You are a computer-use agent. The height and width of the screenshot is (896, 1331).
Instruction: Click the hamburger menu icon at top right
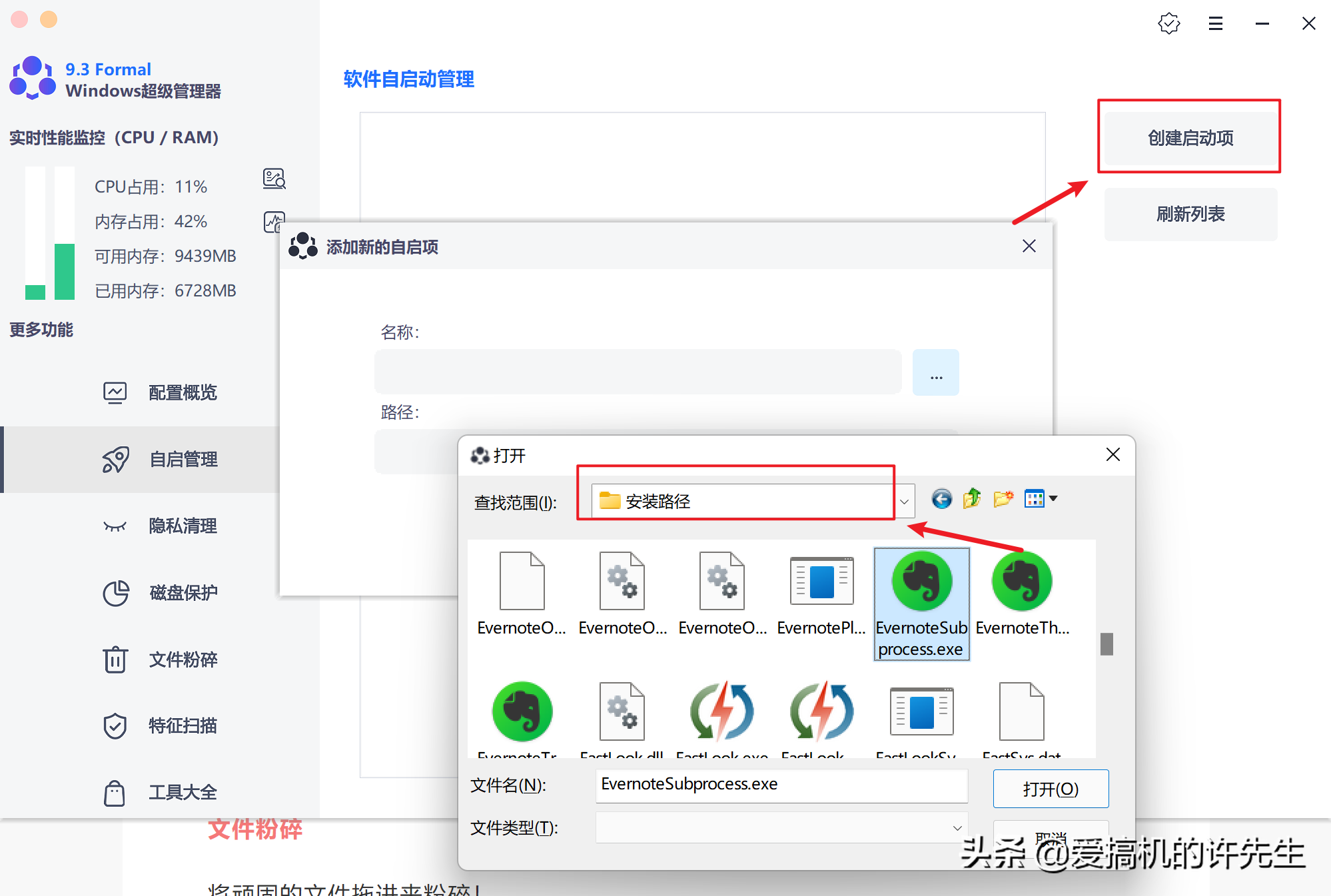point(1215,24)
